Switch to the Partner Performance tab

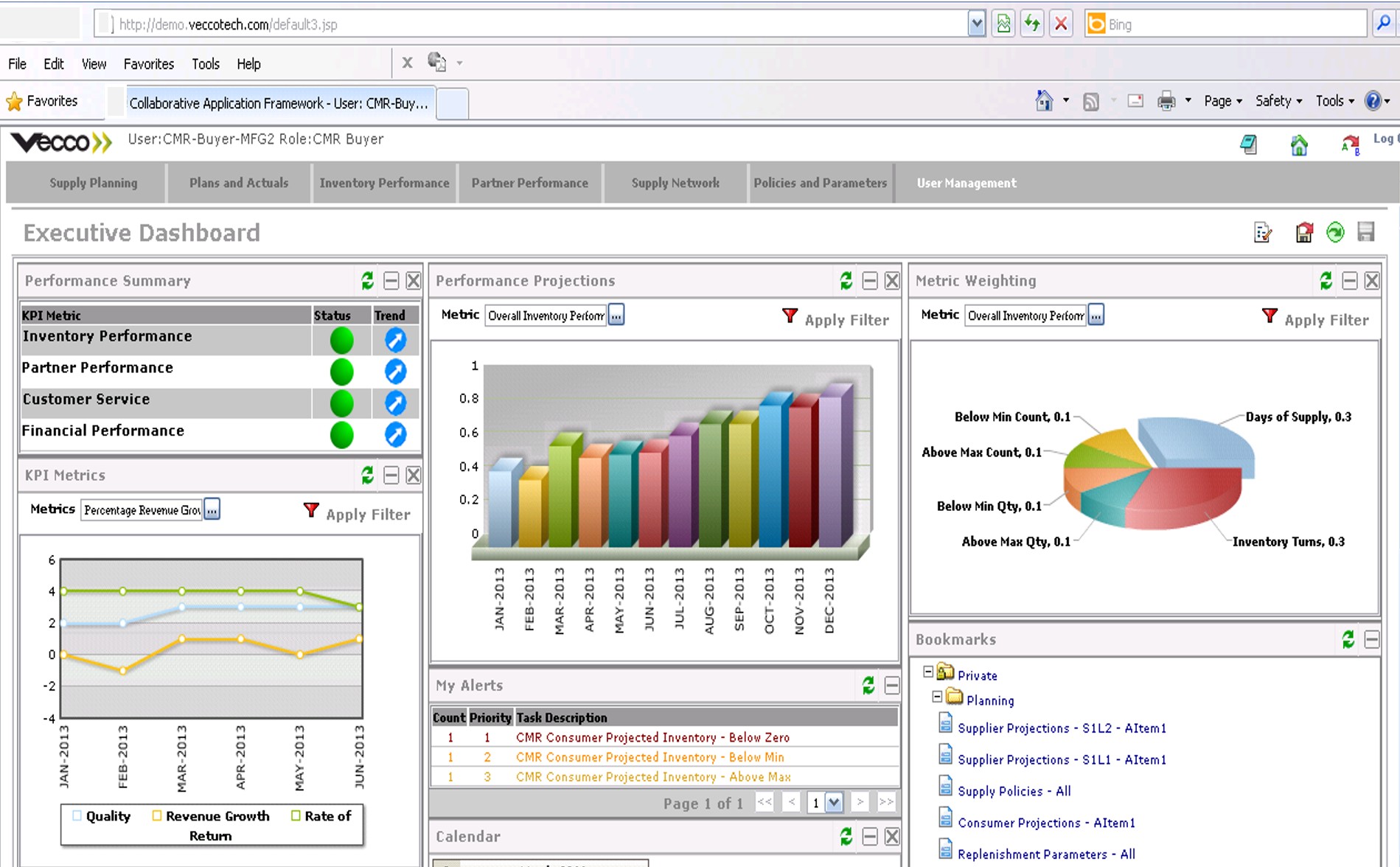tap(530, 183)
